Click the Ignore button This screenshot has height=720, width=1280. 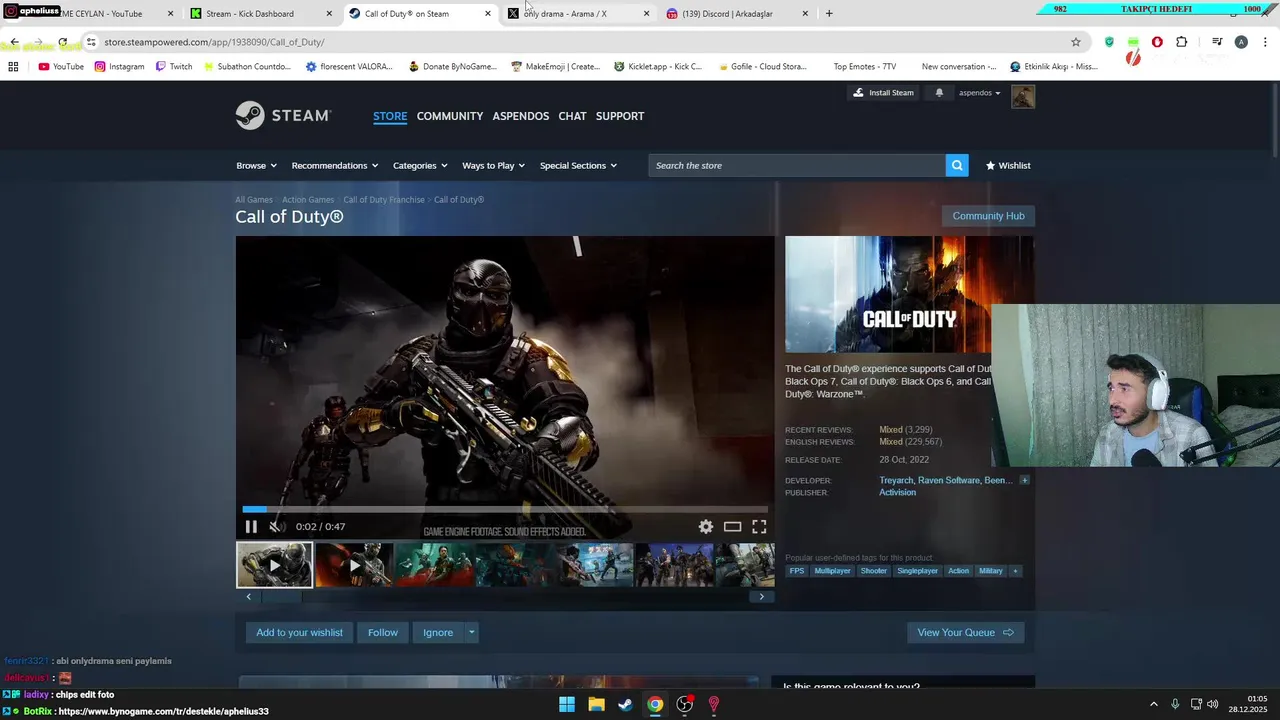(x=438, y=632)
